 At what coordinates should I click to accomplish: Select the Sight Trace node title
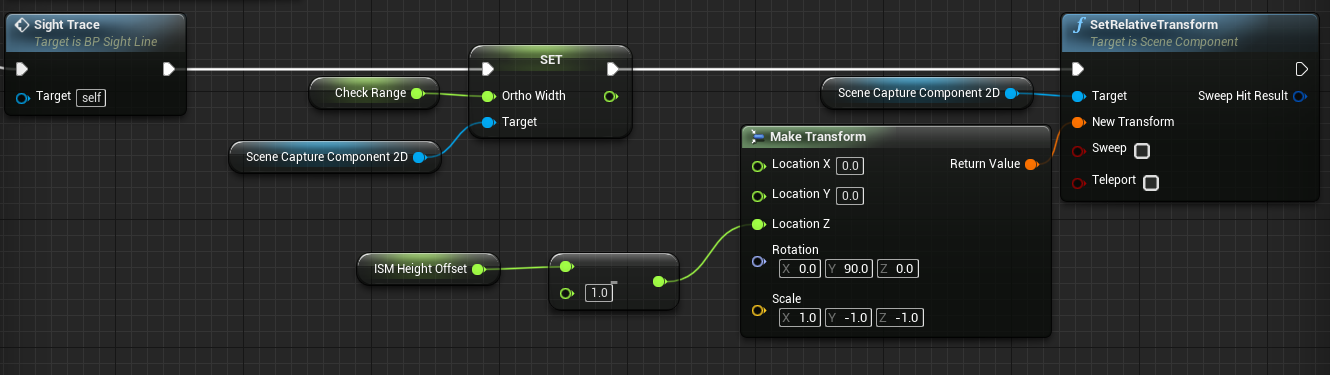pos(66,24)
